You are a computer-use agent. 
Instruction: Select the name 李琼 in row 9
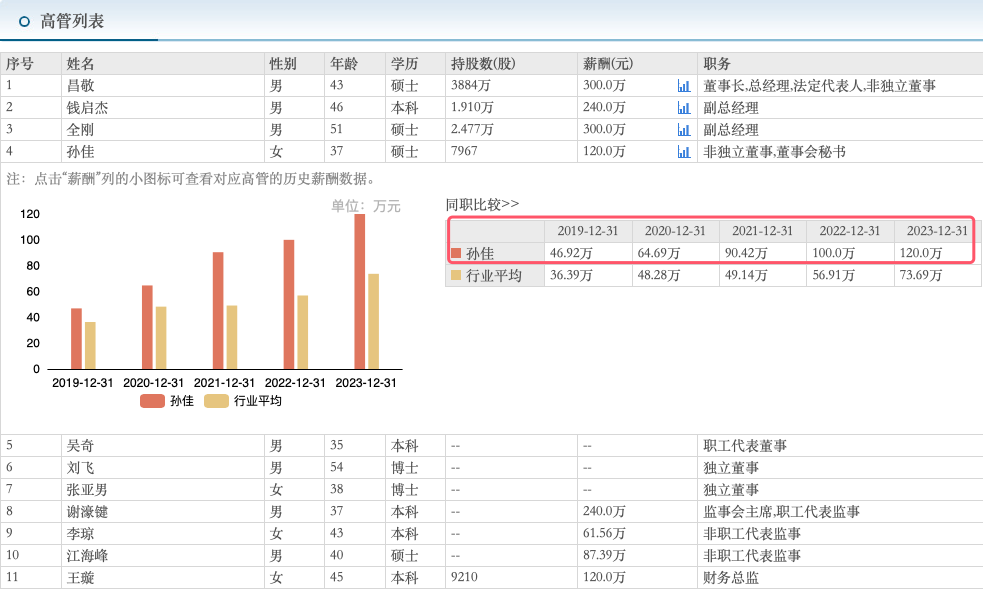tap(80, 533)
